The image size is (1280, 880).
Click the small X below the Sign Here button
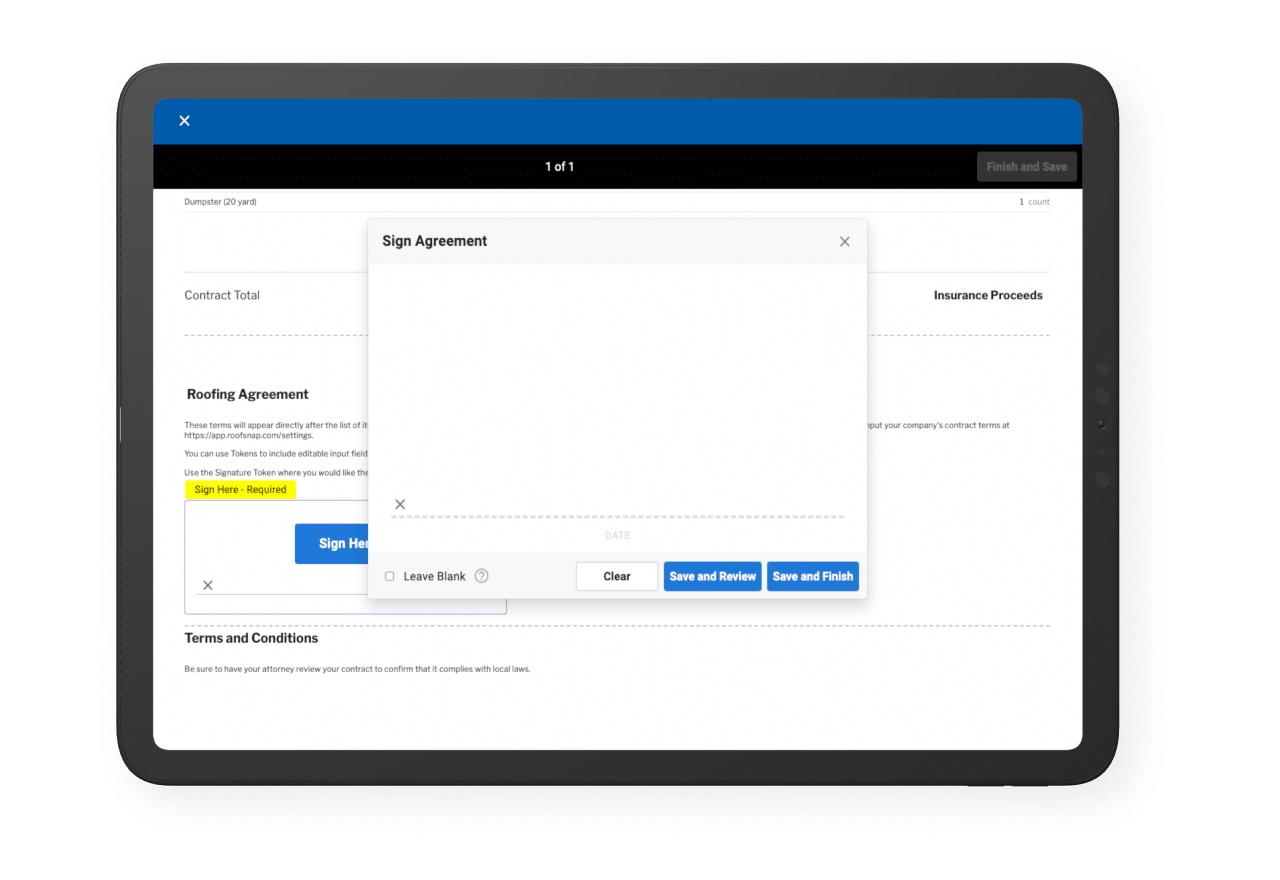point(208,585)
